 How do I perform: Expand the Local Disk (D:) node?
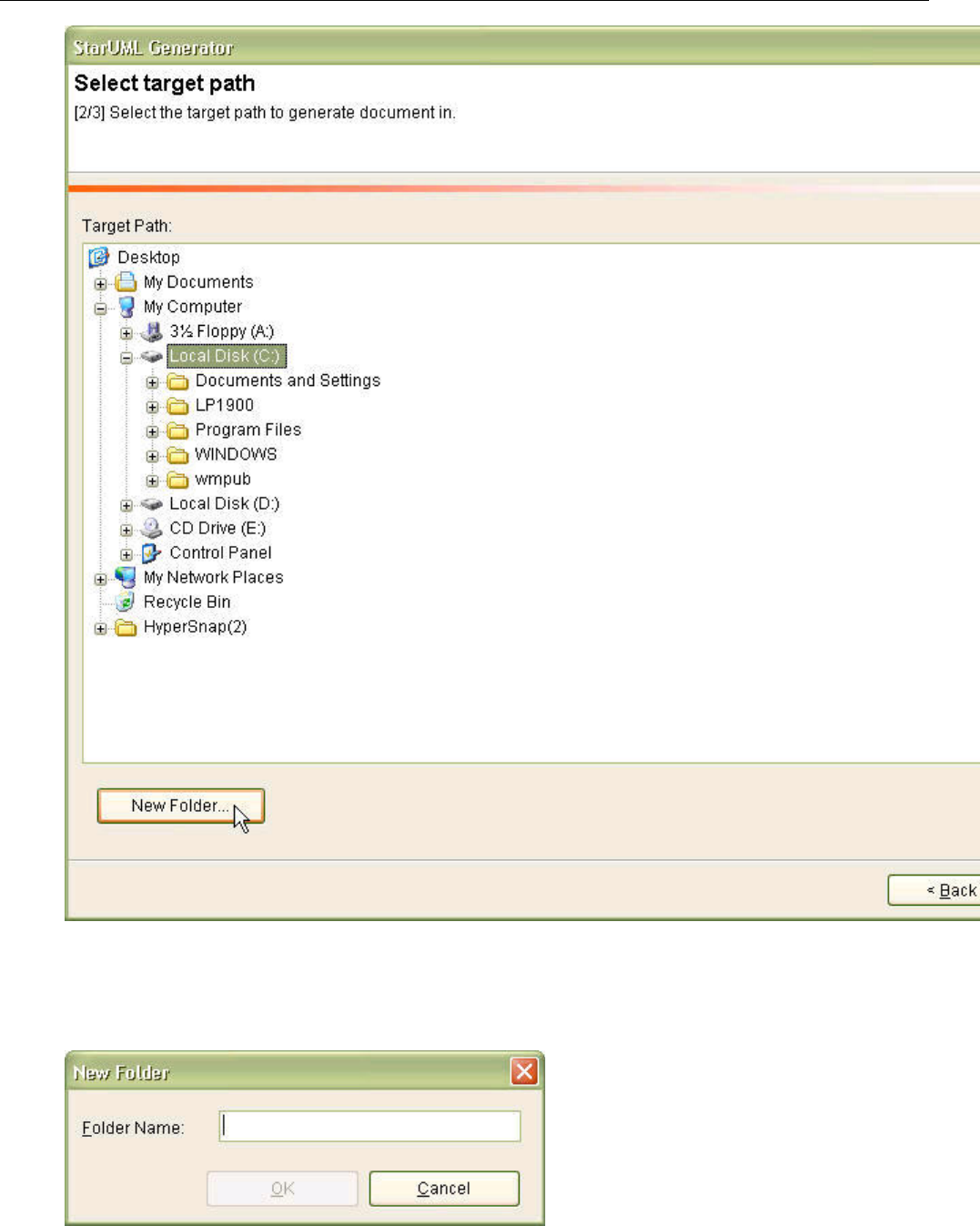click(x=126, y=505)
